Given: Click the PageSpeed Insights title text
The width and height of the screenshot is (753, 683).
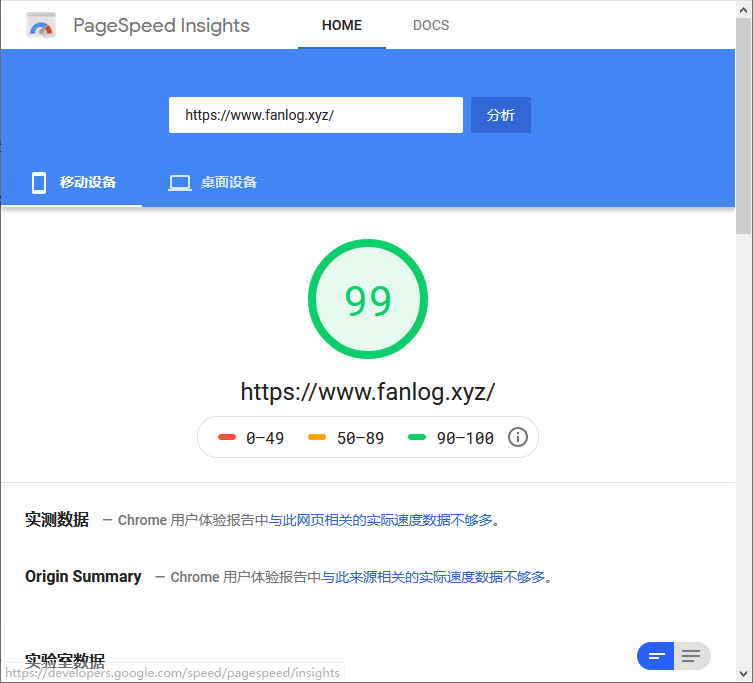Looking at the screenshot, I should (x=161, y=25).
